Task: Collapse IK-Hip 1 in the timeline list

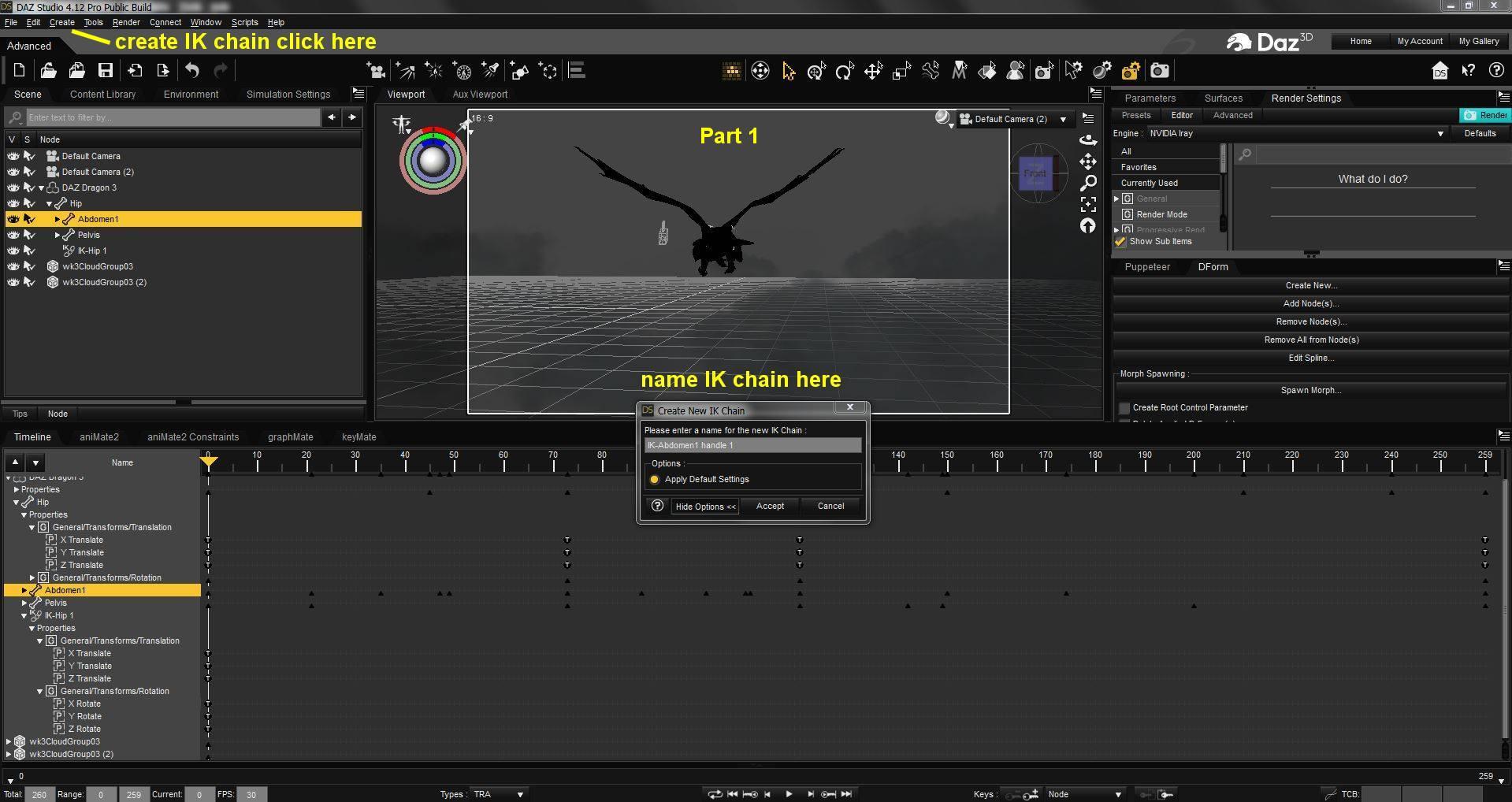Action: click(24, 616)
